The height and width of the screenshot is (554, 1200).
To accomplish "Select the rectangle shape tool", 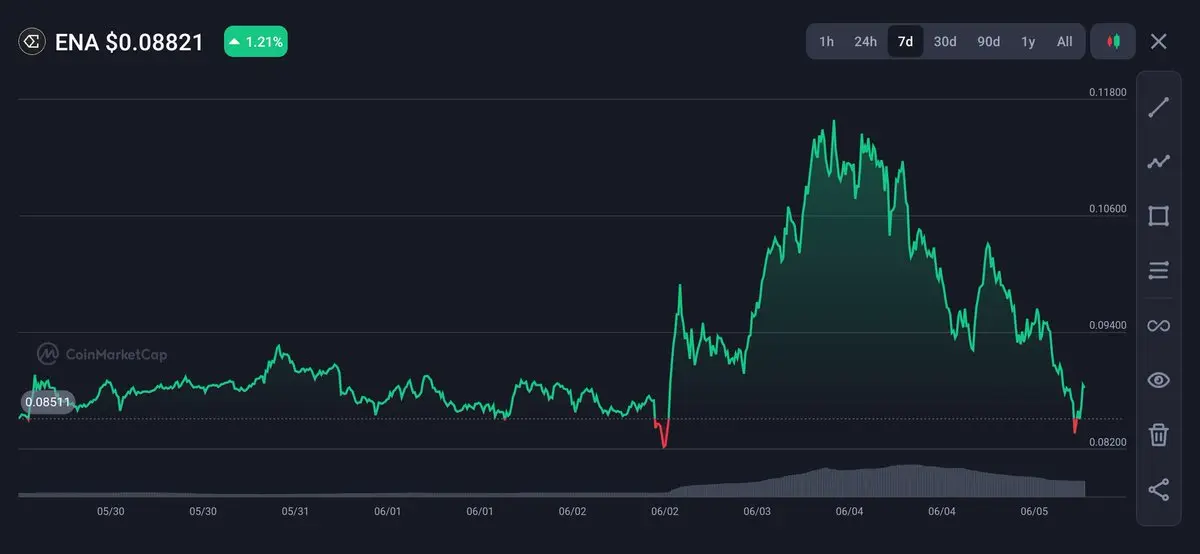I will coord(1158,216).
